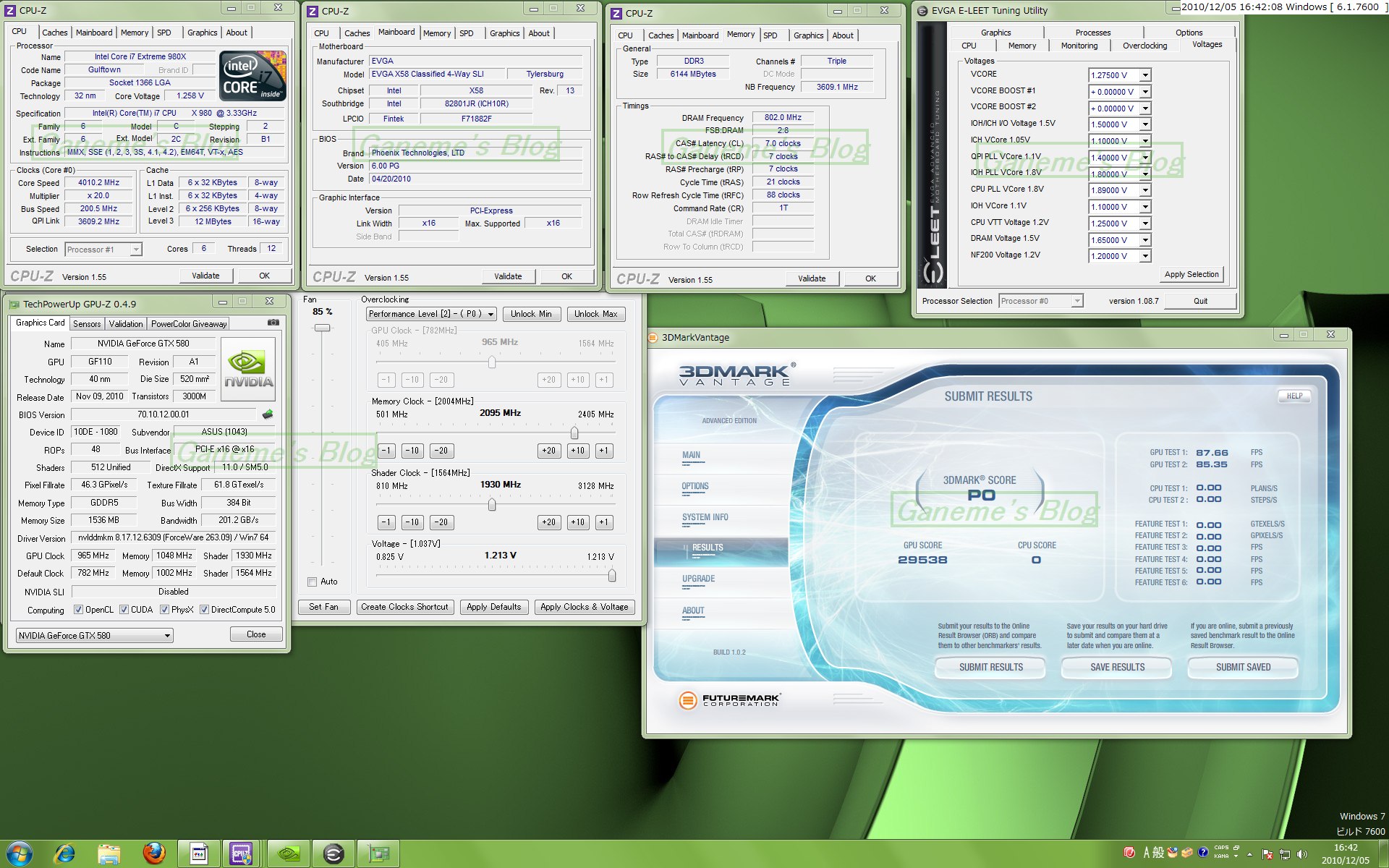Click the BIOS save chip icon in GPU-Z
Viewport: 1389px width, 868px height.
(267, 414)
